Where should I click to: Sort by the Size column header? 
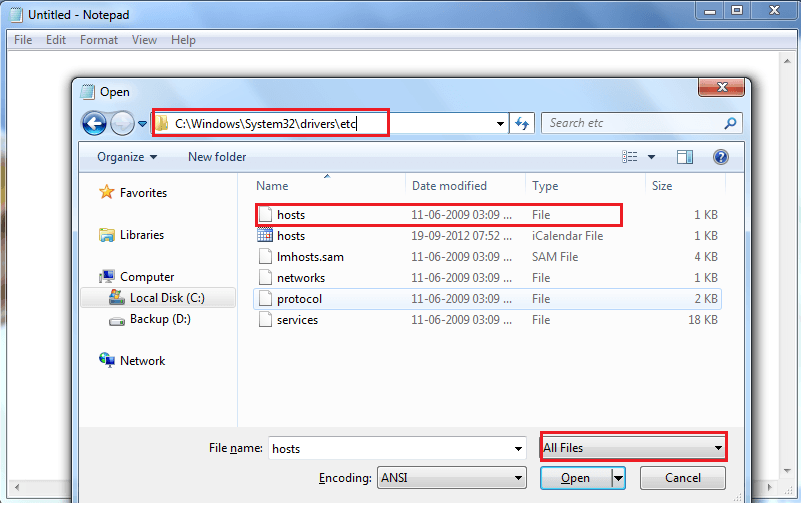662,186
